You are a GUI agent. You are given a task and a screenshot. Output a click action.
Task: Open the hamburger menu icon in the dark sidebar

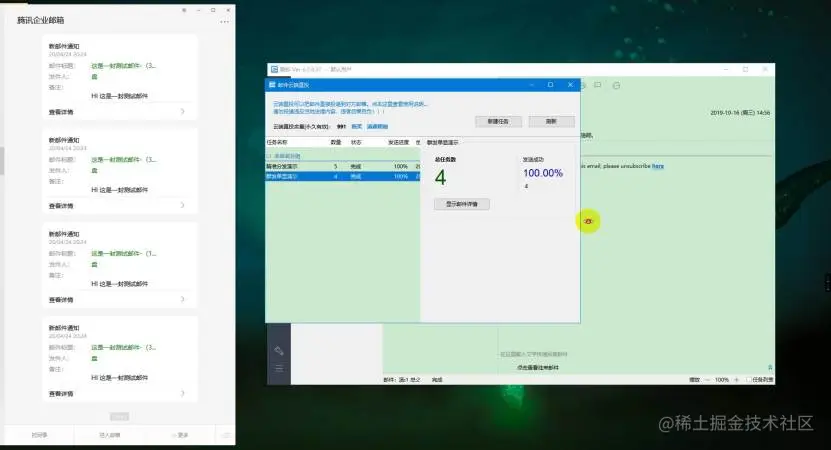pos(279,368)
